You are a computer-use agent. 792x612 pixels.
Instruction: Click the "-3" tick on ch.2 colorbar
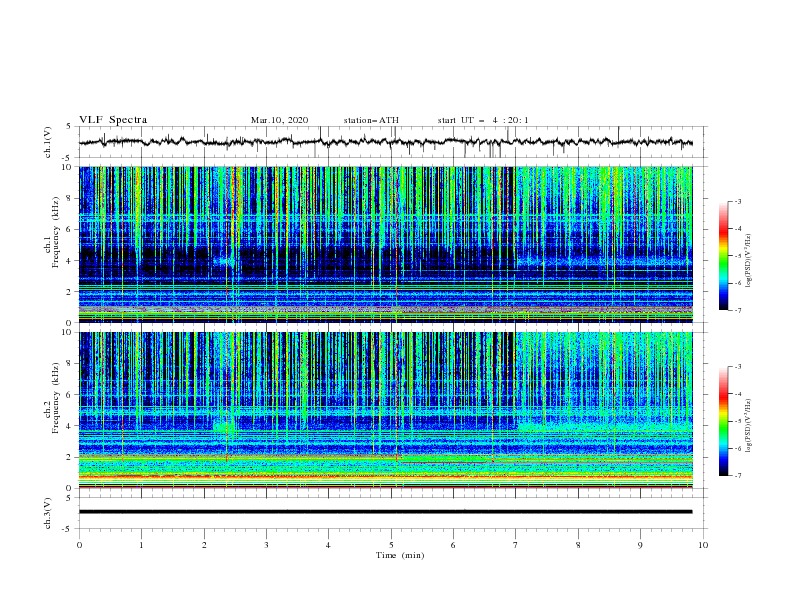738,367
